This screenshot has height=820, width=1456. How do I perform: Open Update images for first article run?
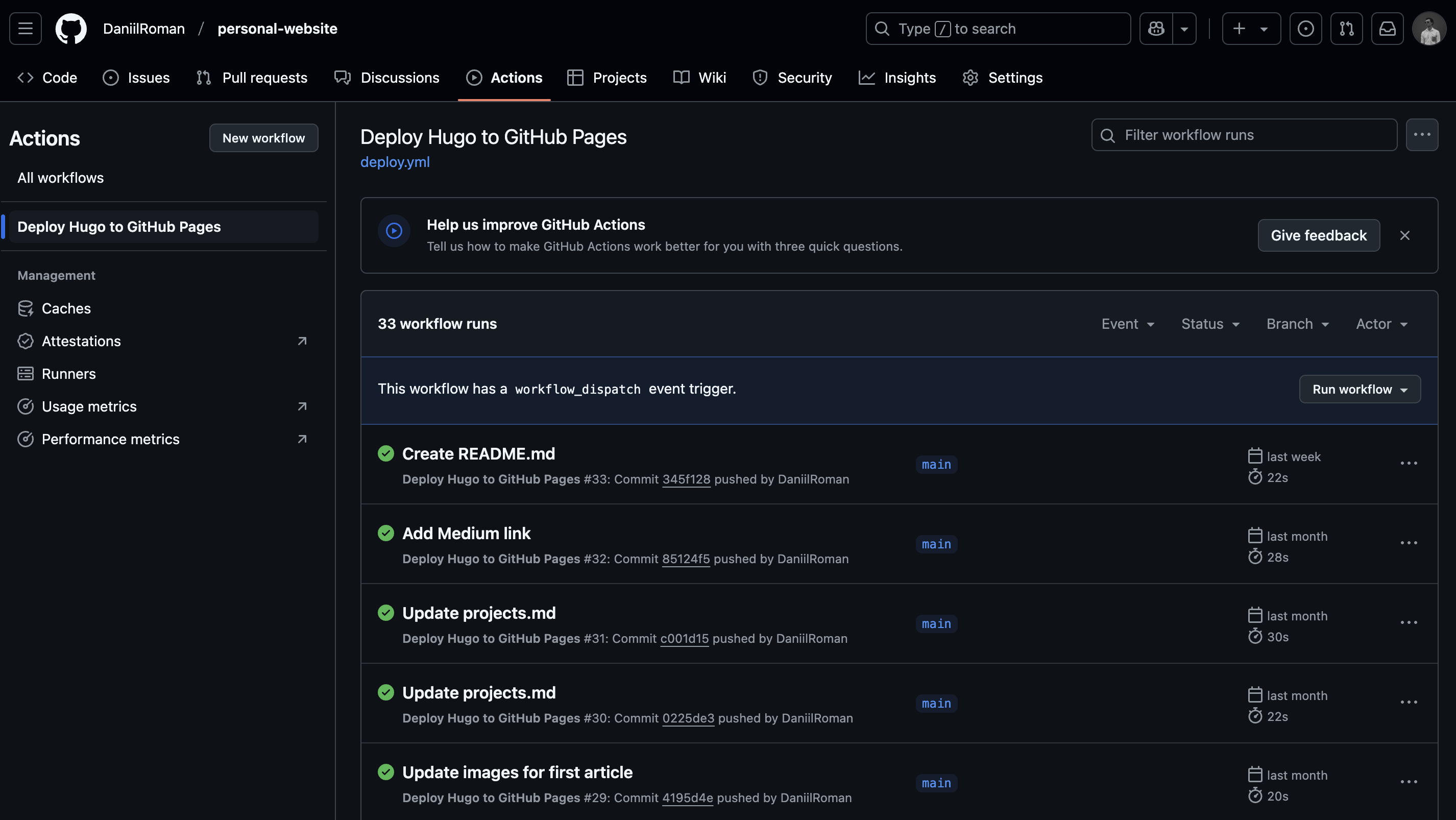point(517,773)
